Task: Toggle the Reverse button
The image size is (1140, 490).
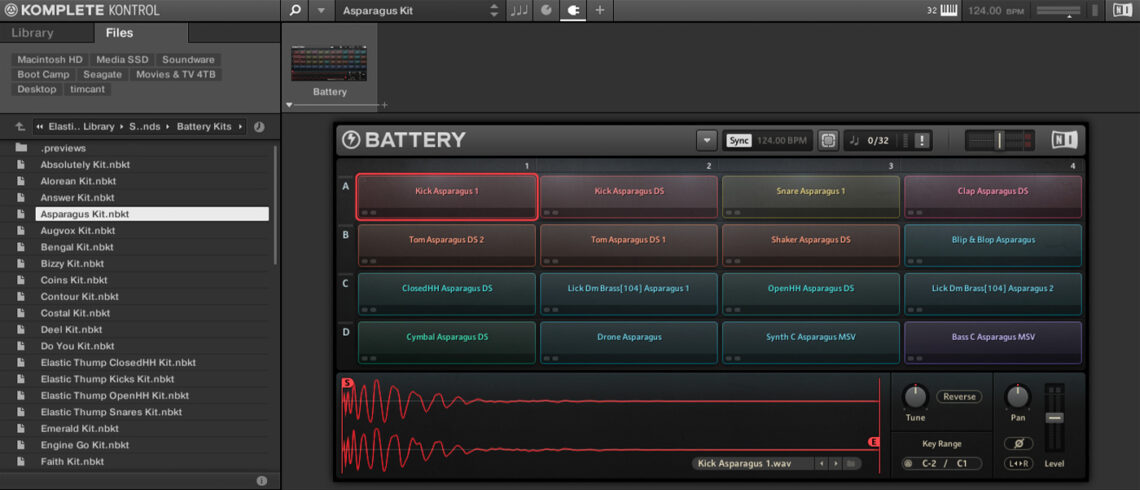Action: [959, 396]
